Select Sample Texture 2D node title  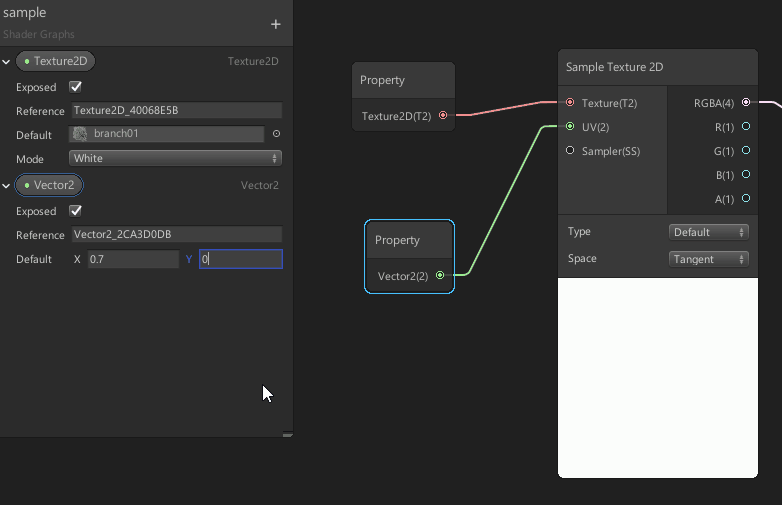(614, 67)
